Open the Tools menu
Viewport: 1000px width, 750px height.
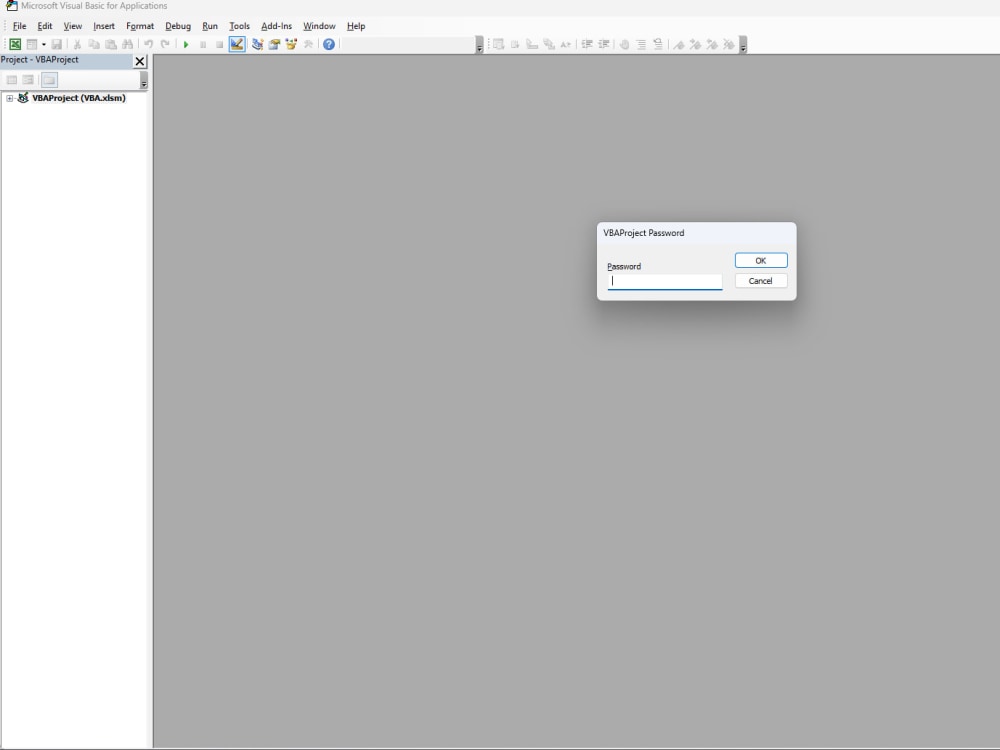pyautogui.click(x=239, y=26)
